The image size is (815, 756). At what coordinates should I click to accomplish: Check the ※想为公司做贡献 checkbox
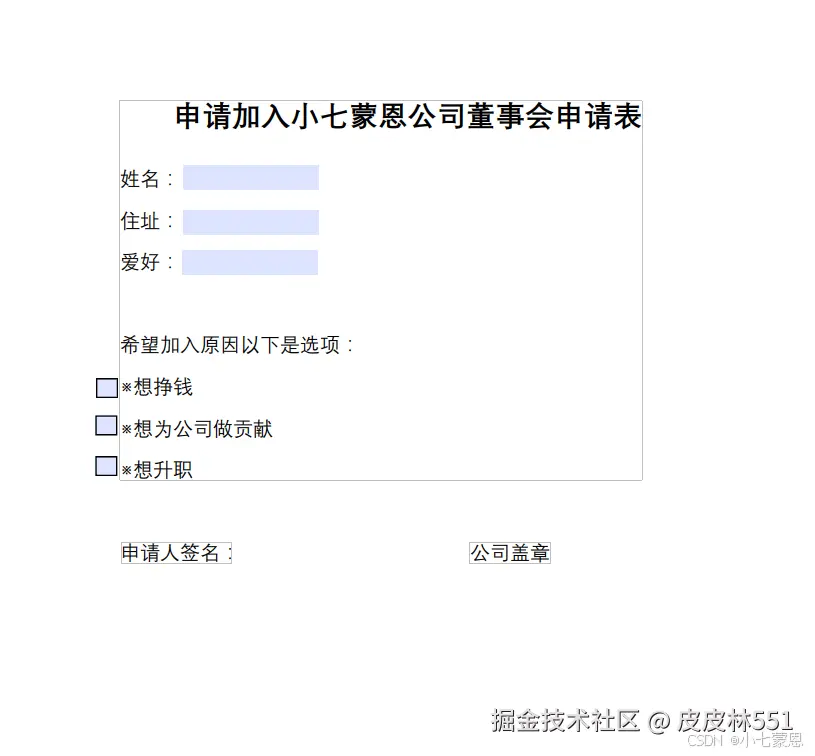point(105,426)
